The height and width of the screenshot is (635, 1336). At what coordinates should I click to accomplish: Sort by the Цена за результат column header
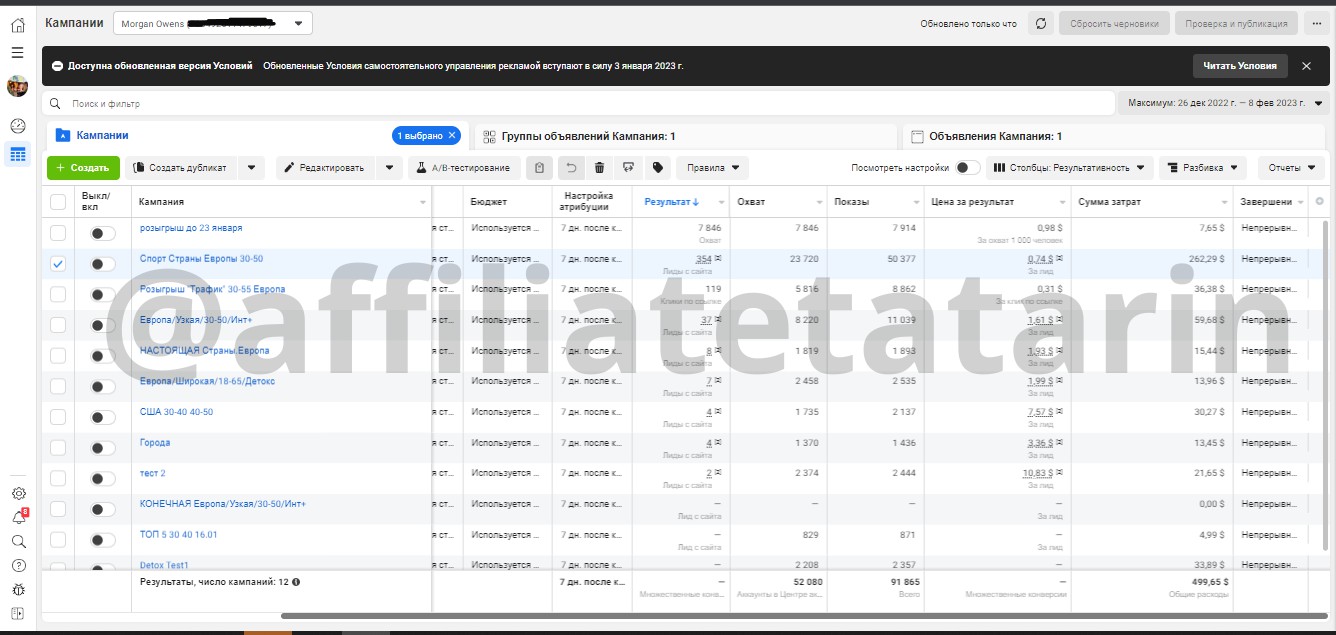pos(972,202)
